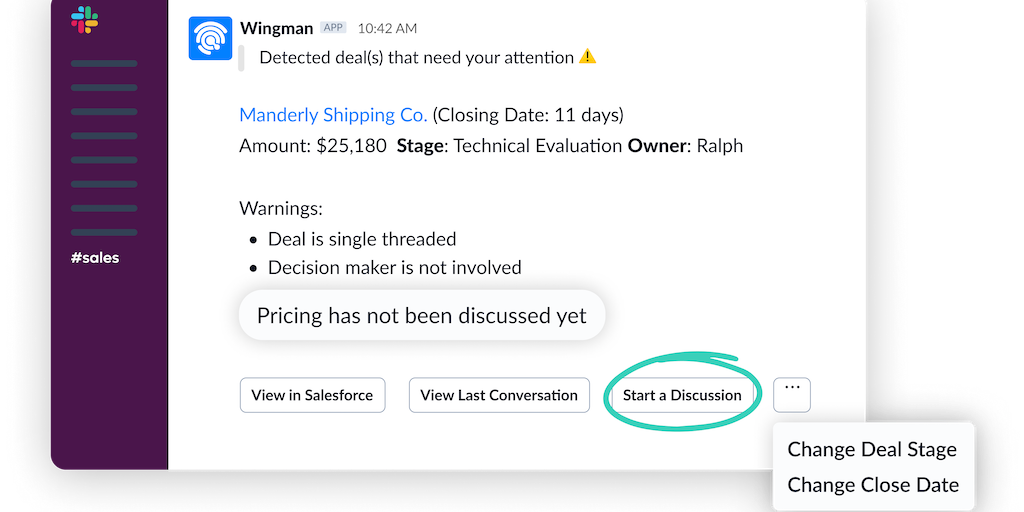1024x512 pixels.
Task: Click the Slack logo icon
Action: point(84,20)
